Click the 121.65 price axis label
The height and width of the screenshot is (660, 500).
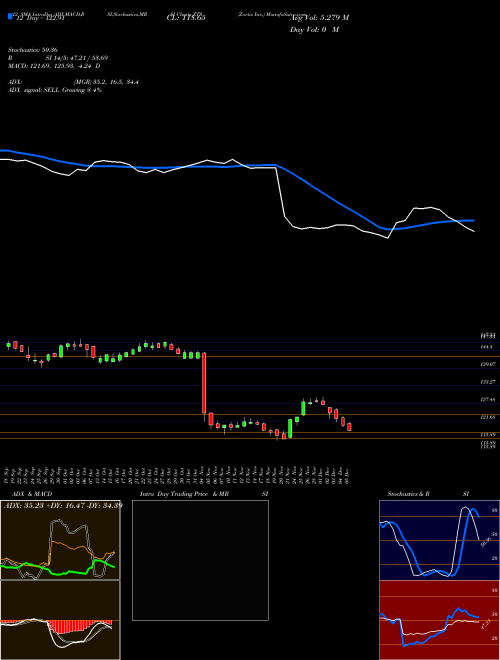click(487, 417)
